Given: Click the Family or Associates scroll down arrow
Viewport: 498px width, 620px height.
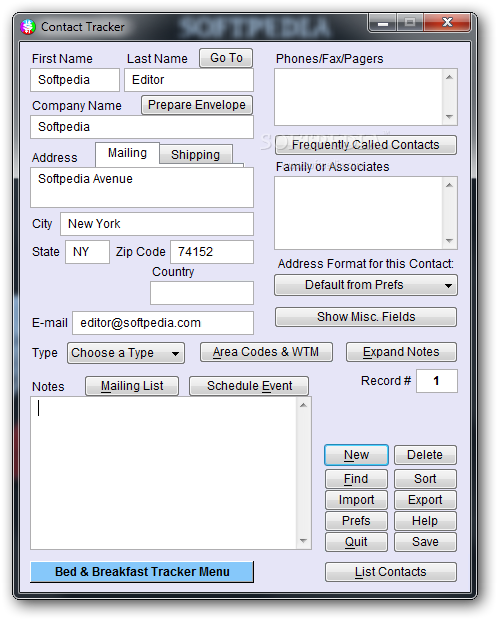Looking at the screenshot, I should point(449,241).
